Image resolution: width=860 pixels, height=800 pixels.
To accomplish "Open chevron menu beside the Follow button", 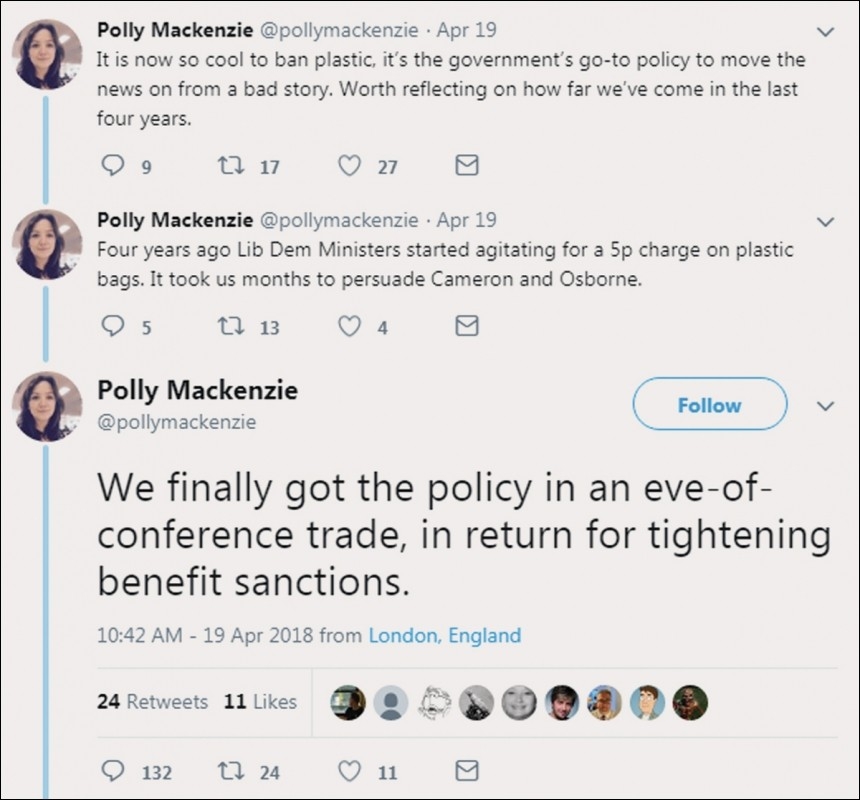I will [x=825, y=406].
